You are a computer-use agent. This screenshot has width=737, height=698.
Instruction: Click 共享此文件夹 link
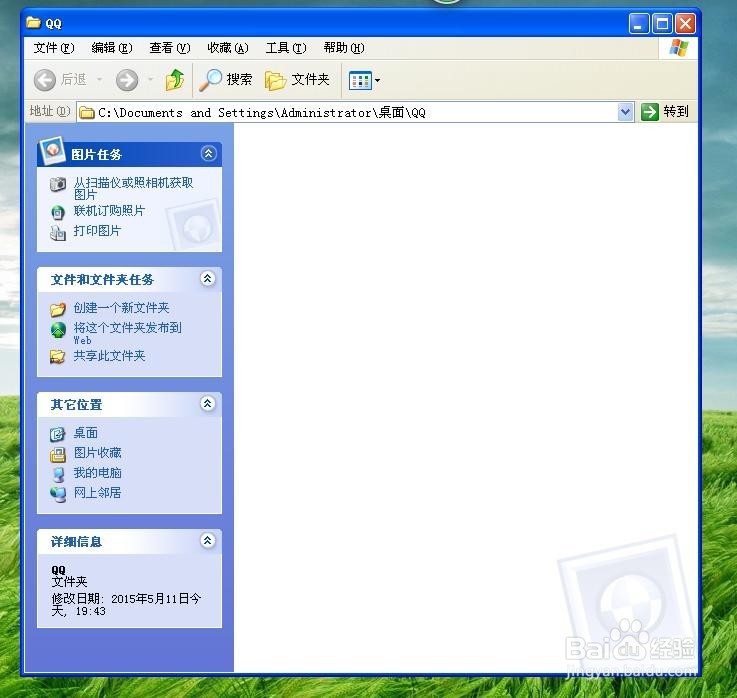coord(110,356)
